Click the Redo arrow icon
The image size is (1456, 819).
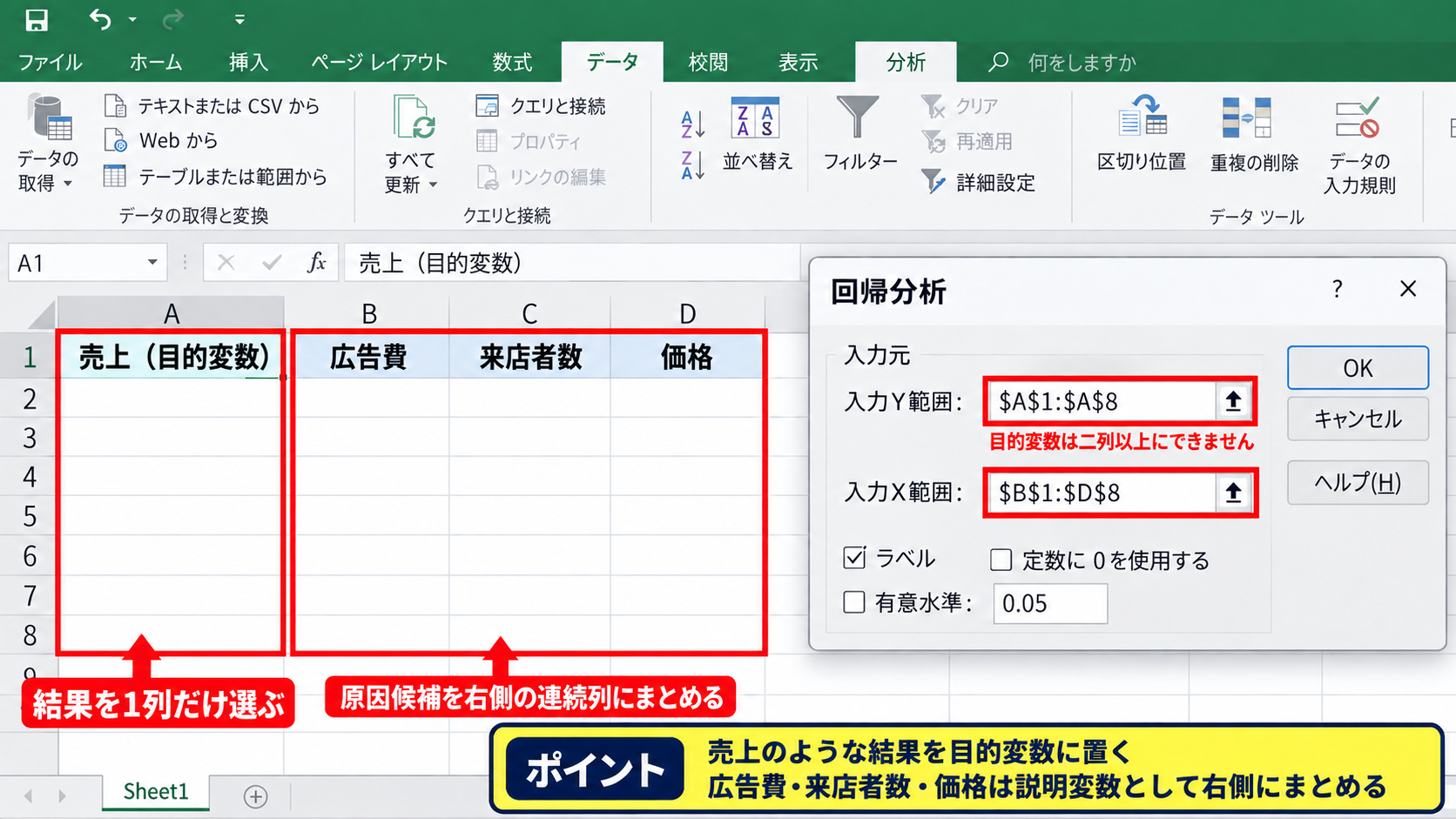[174, 19]
